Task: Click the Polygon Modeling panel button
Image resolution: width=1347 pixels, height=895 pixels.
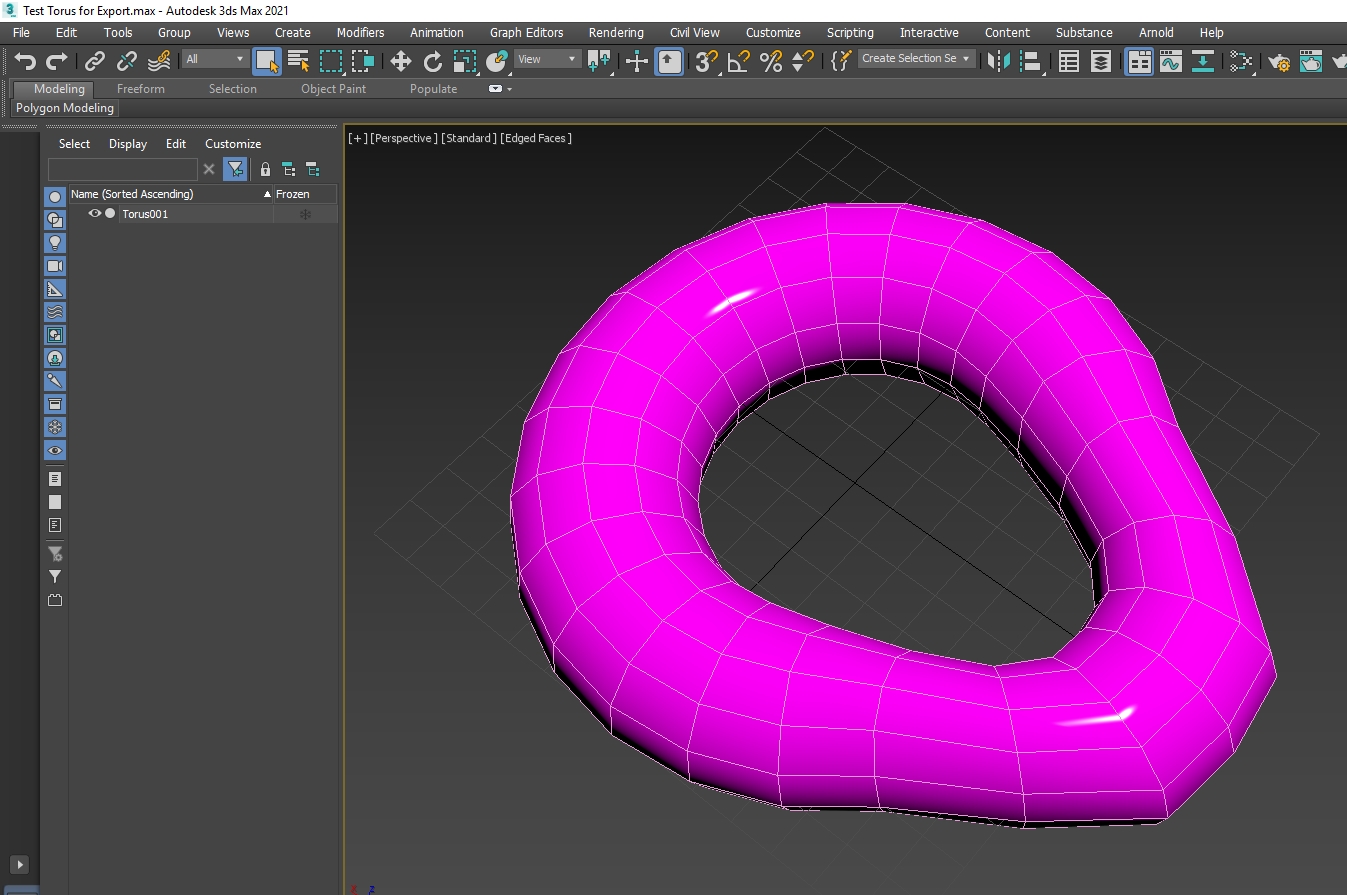Action: pos(64,108)
